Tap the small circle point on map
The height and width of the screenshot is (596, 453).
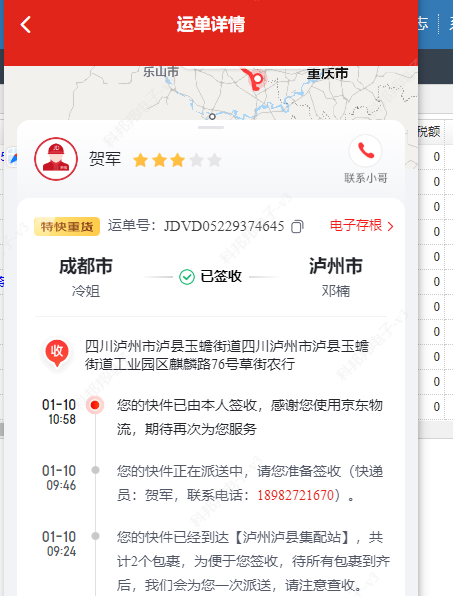click(x=212, y=116)
